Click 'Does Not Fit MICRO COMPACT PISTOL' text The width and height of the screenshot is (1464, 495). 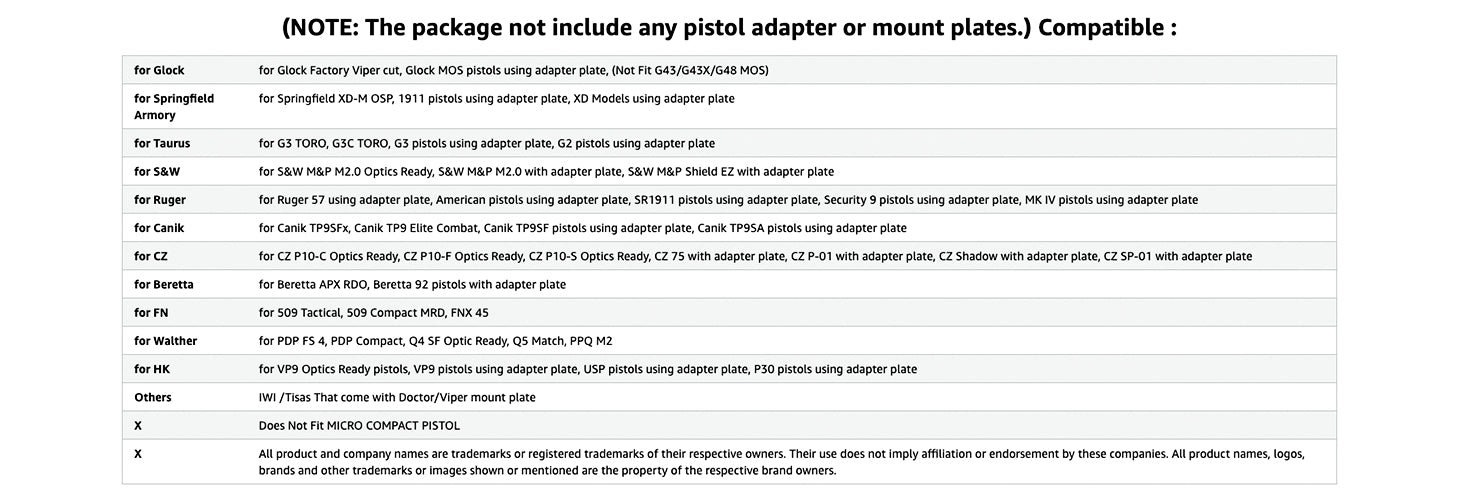(359, 425)
